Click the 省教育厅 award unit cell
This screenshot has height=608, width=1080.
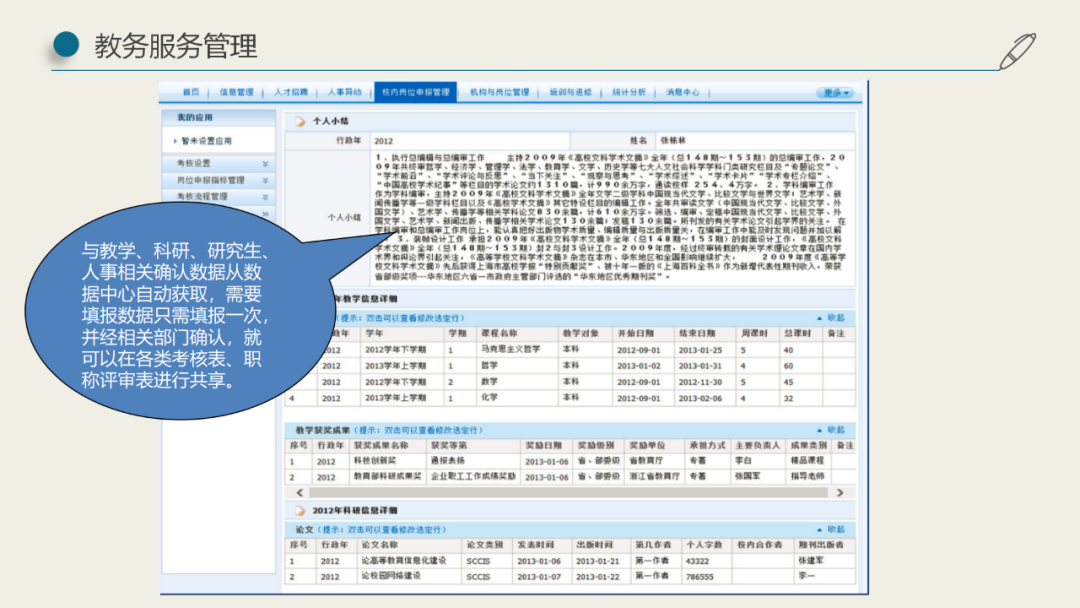[646, 461]
